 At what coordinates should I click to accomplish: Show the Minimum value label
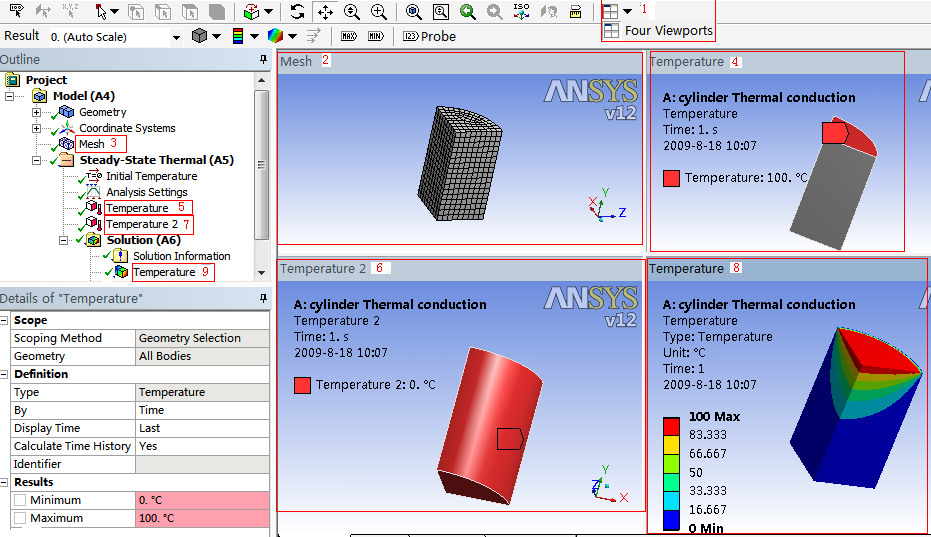click(x=376, y=36)
